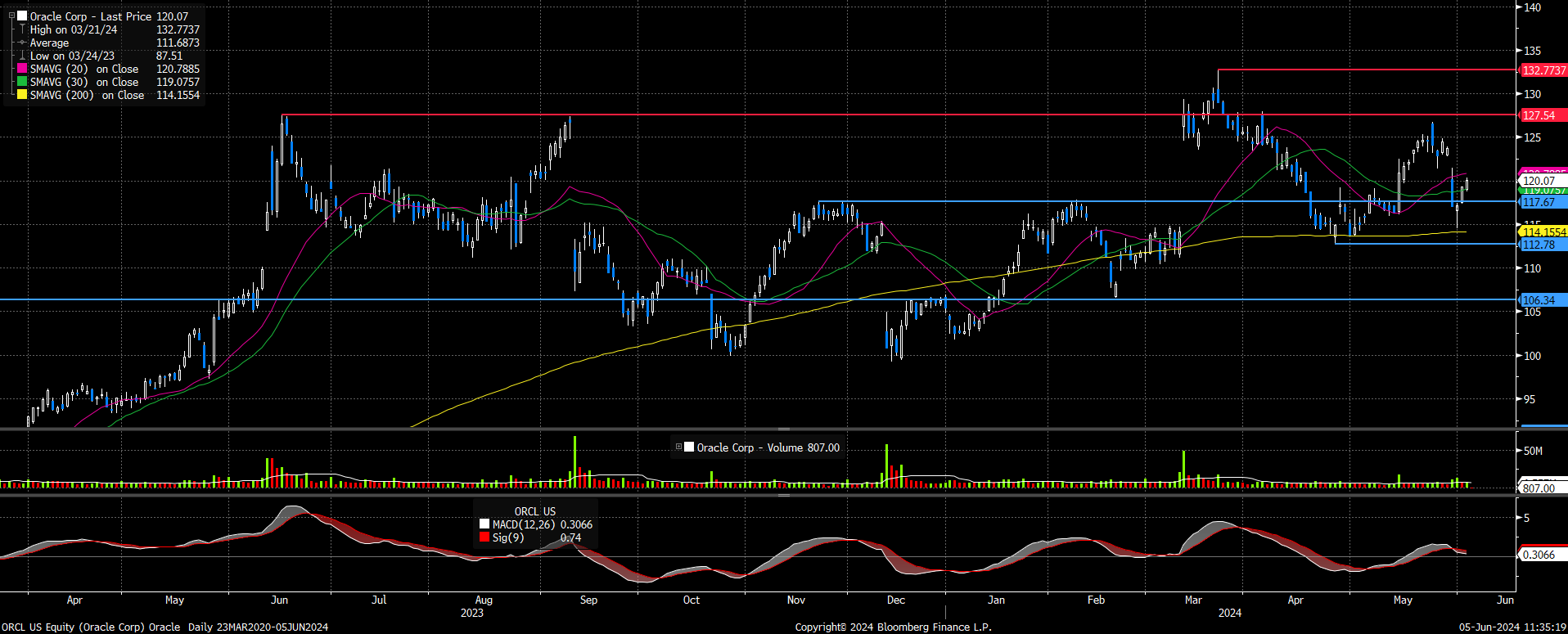Click the red Sig(9) color swatch

[484, 537]
